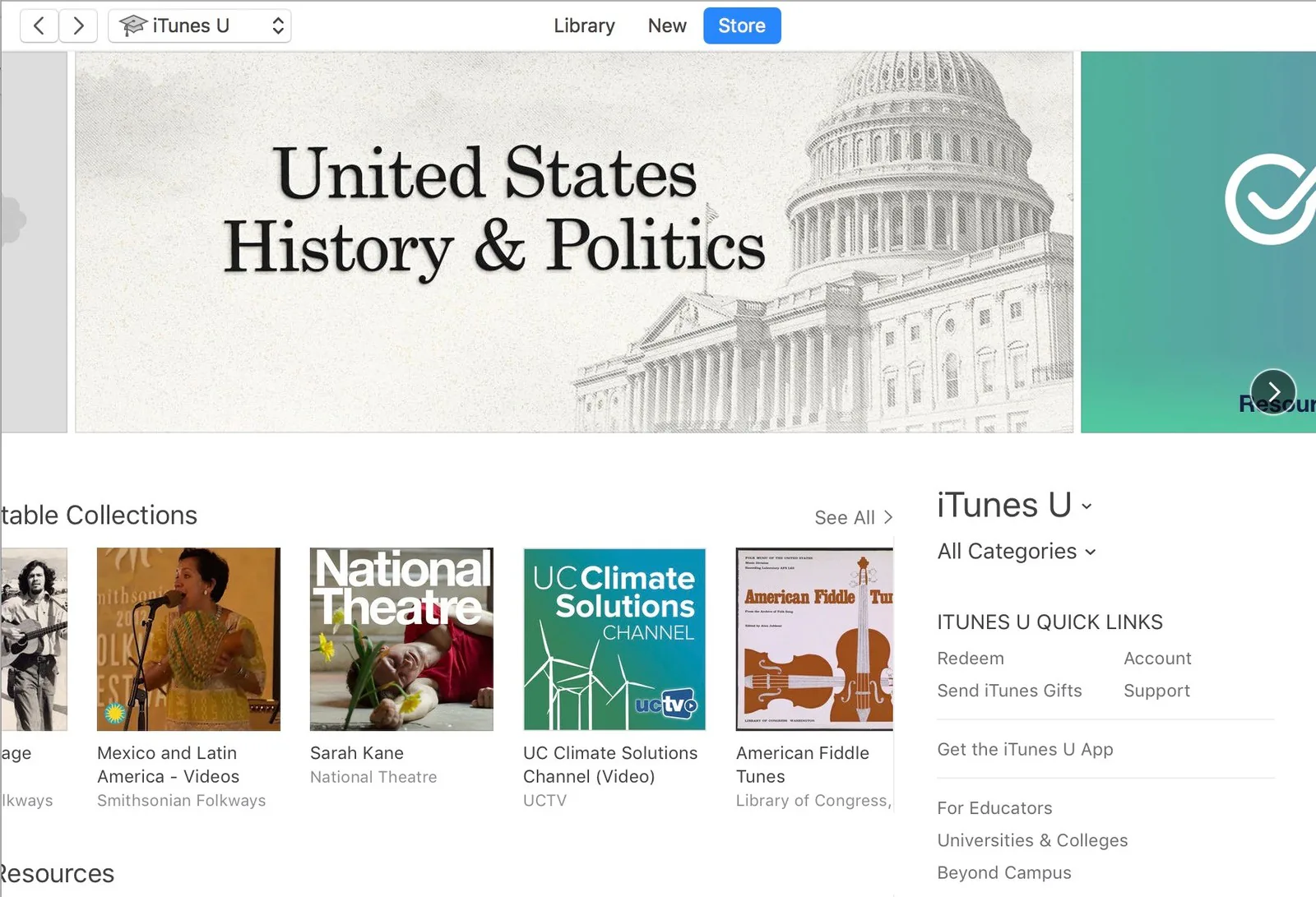Open the American Fiddle Tunes artwork
The image size is (1316, 897).
[814, 640]
